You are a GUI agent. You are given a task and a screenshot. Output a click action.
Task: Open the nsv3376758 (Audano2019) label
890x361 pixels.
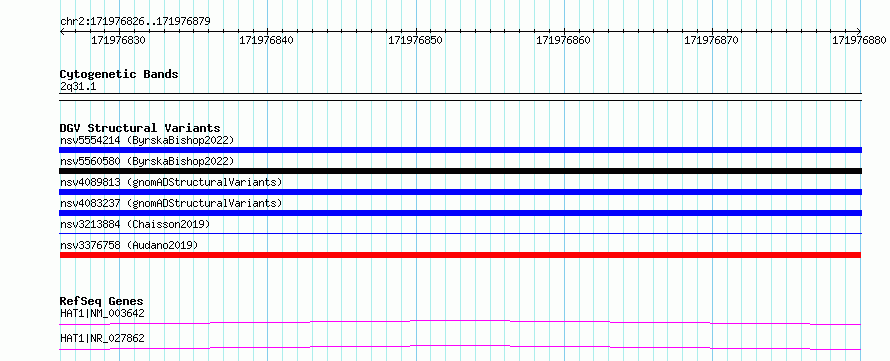[129, 245]
